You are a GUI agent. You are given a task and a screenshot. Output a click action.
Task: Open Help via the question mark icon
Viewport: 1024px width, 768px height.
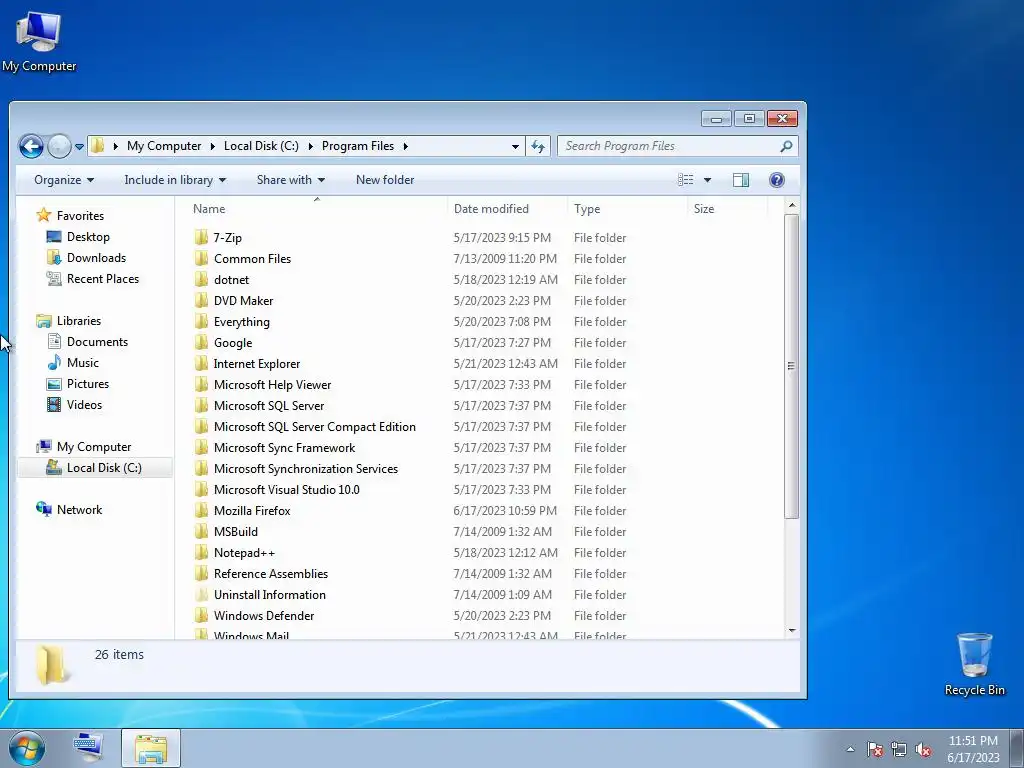[x=776, y=180]
